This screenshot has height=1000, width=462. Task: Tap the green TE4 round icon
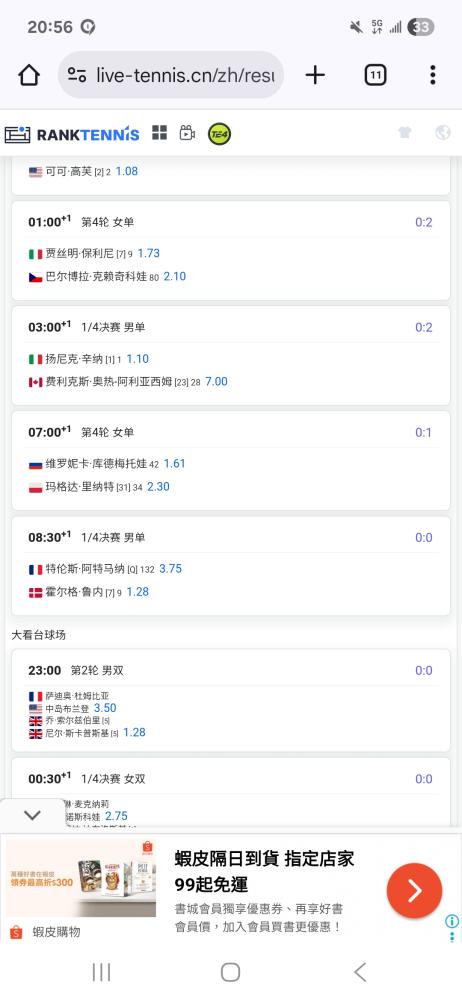pyautogui.click(x=220, y=133)
